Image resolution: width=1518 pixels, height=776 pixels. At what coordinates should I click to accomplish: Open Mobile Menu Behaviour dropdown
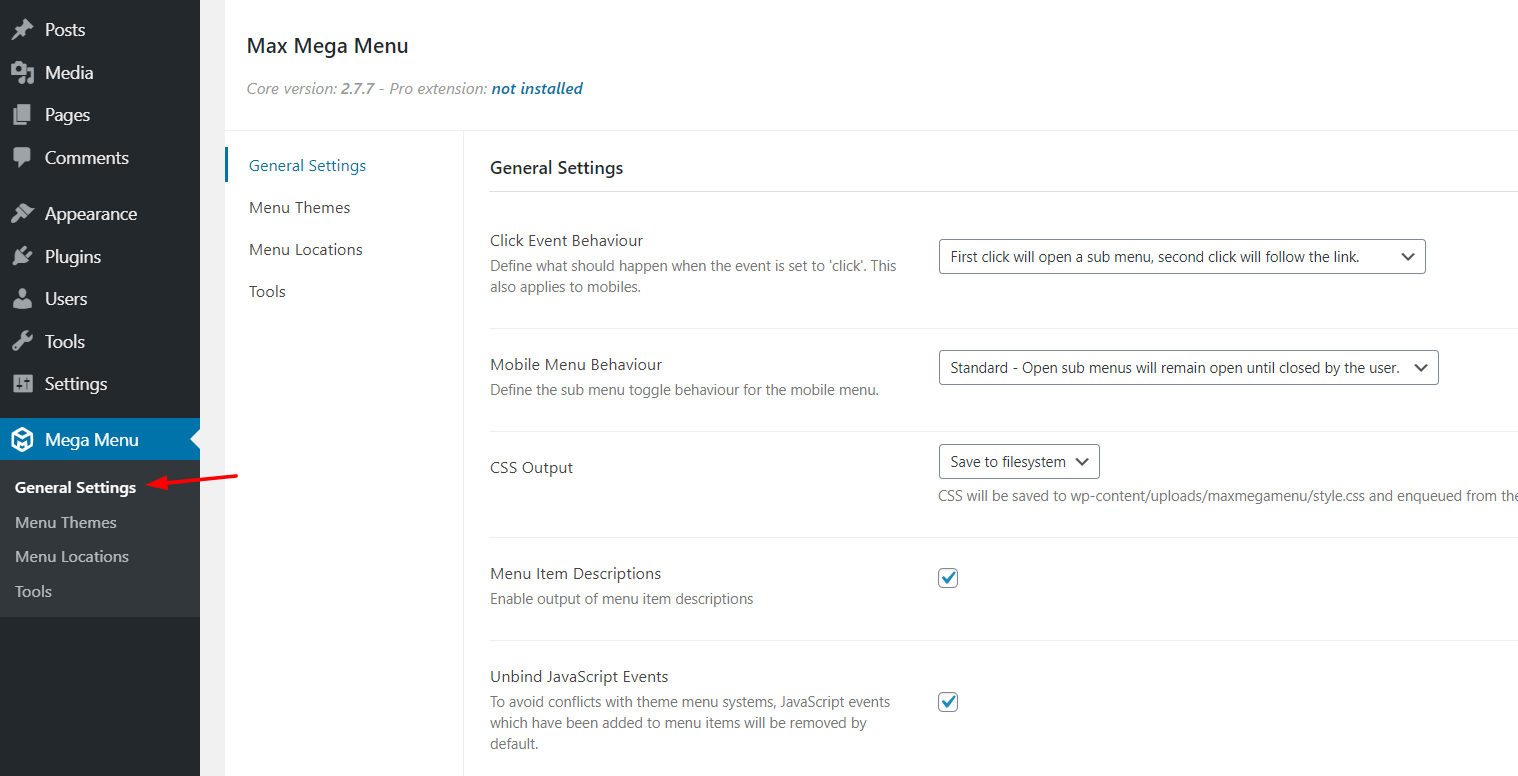[x=1189, y=368]
